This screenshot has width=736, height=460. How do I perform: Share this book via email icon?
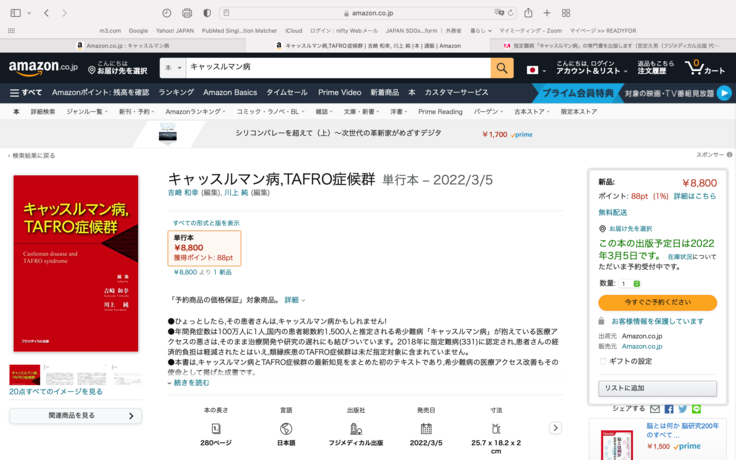655,409
